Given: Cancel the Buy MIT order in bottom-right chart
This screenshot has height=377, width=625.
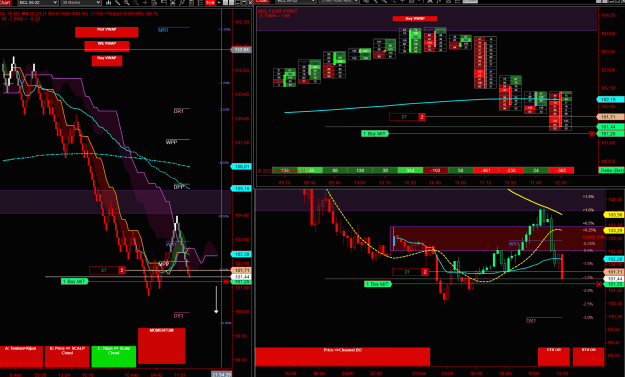Looking at the screenshot, I should coord(599,284).
